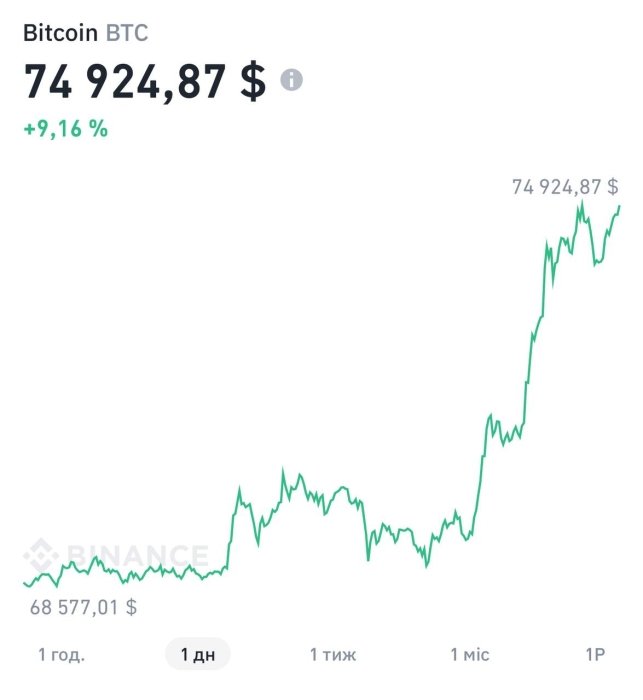Click the leftmost start of the chart line

[24, 583]
